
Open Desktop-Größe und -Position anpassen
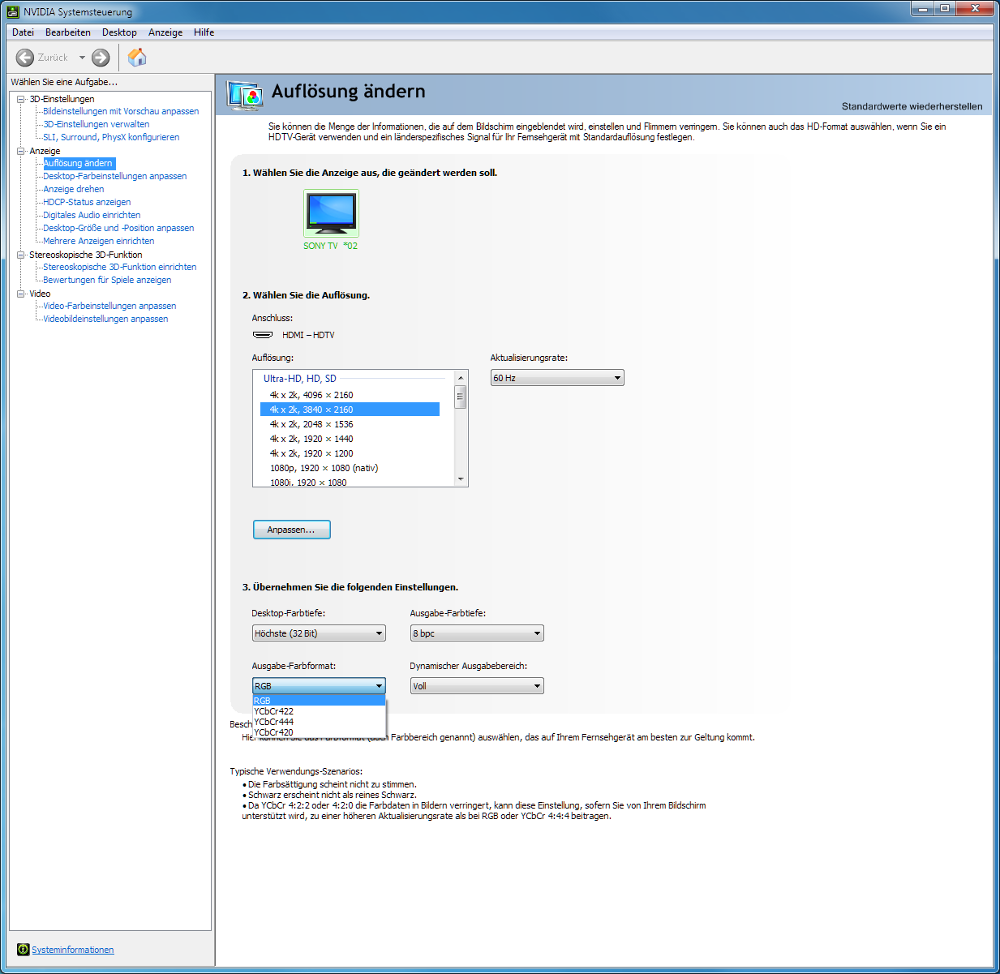click(x=119, y=228)
